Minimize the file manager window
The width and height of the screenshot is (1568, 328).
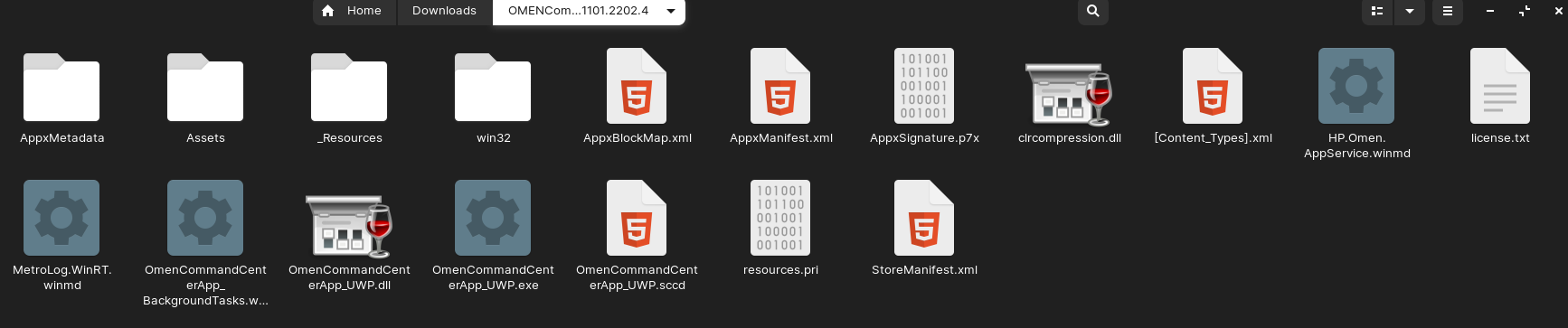pos(1489,11)
